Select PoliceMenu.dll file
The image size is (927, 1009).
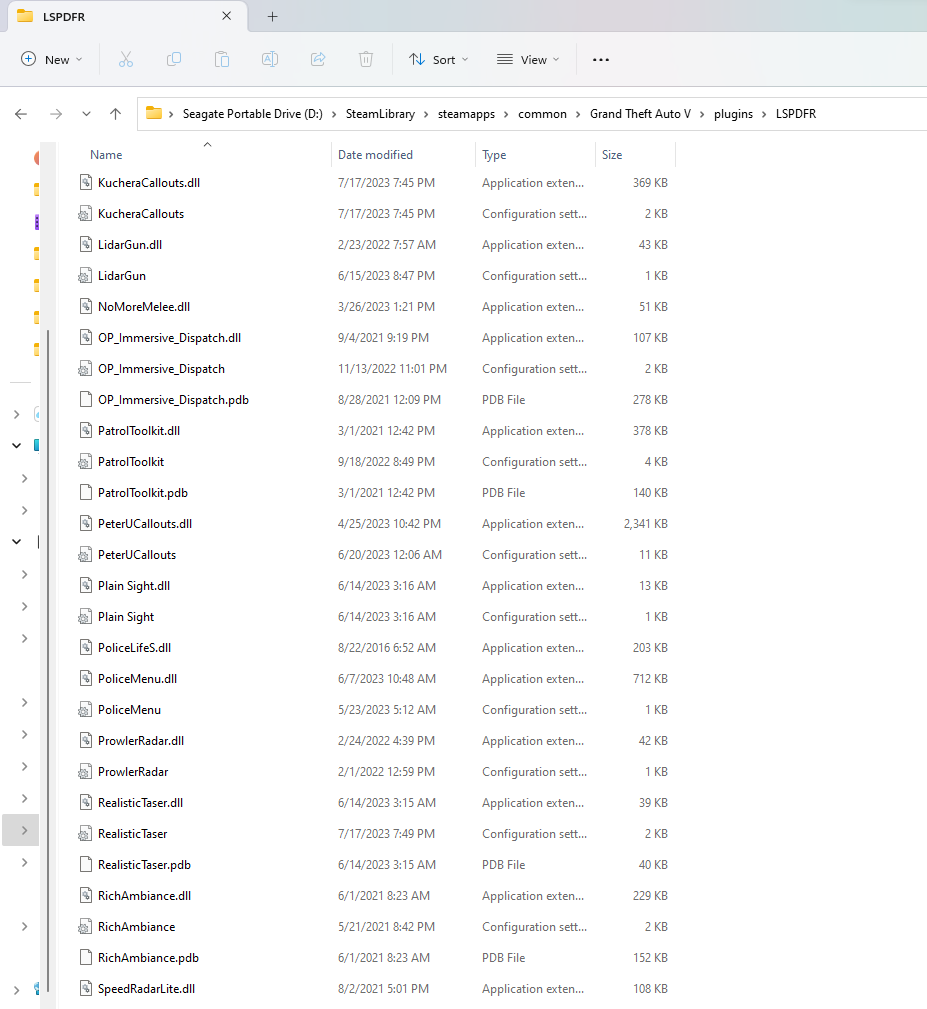point(137,679)
